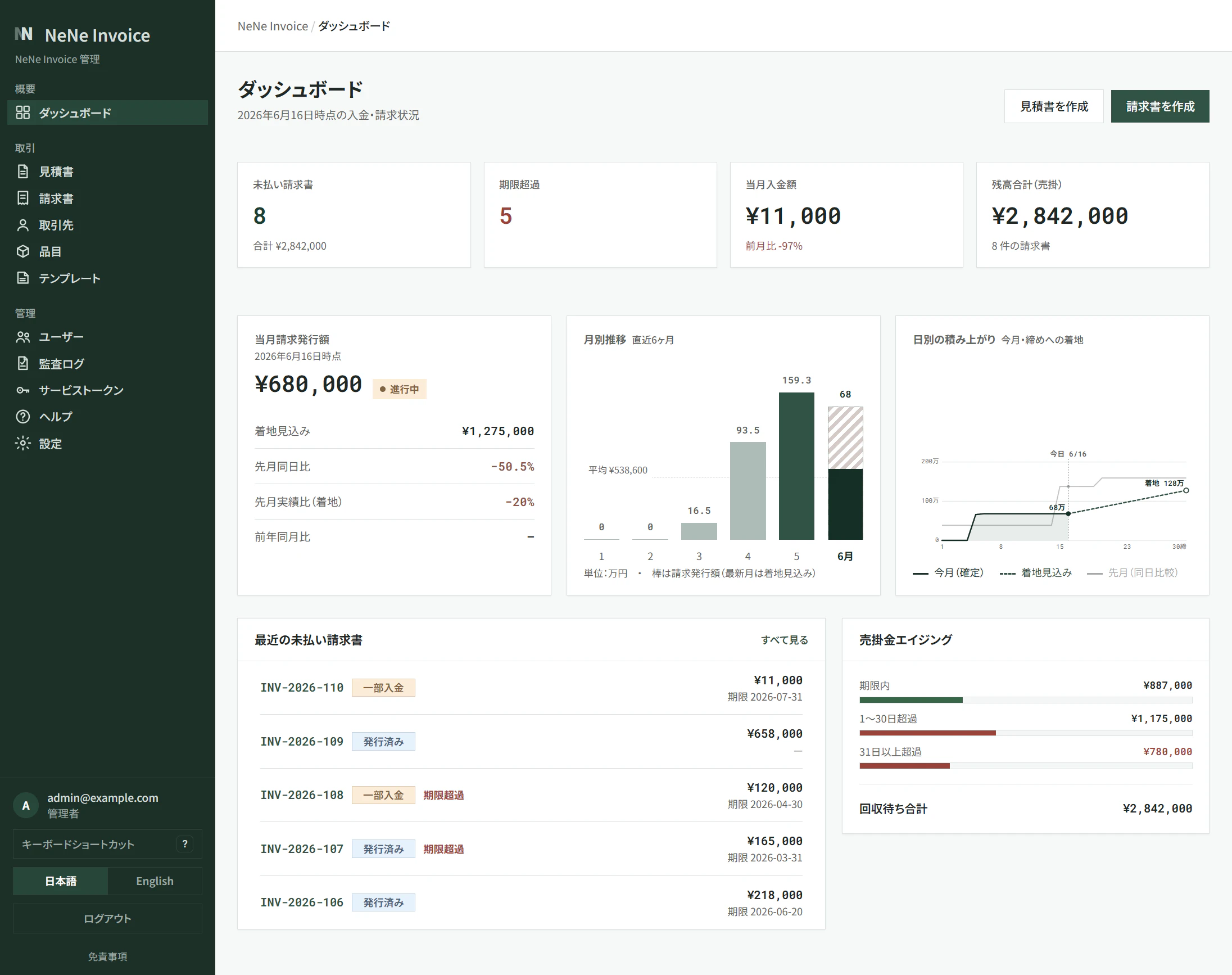Click the 進行中 status badge

[x=399, y=389]
